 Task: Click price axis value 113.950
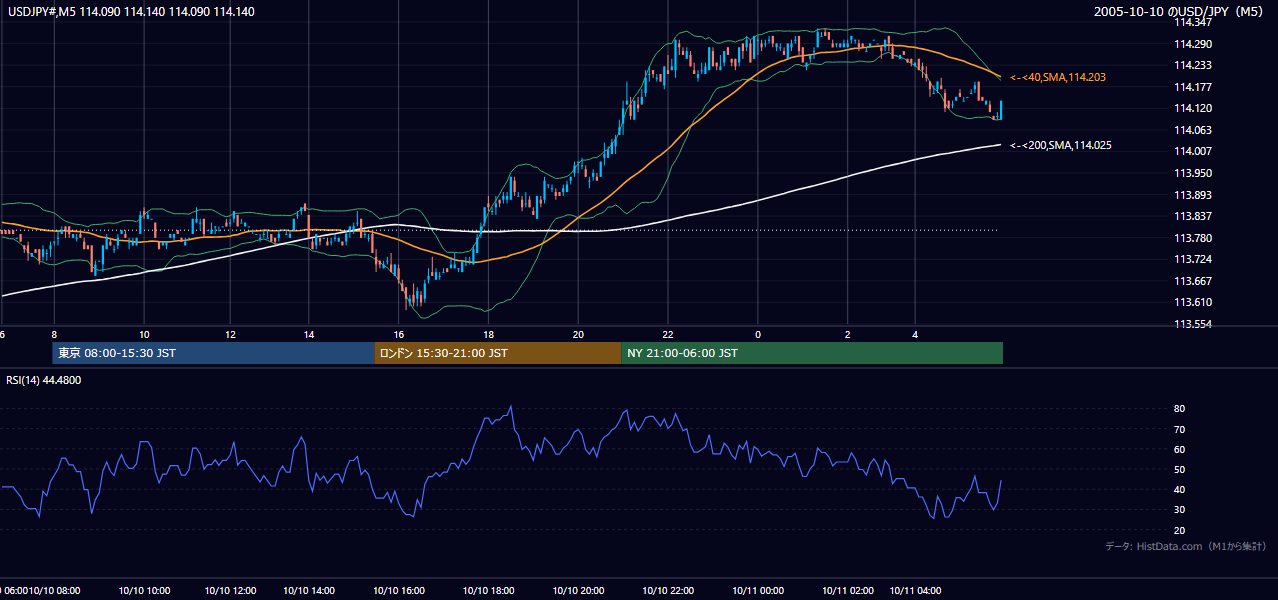(1195, 173)
